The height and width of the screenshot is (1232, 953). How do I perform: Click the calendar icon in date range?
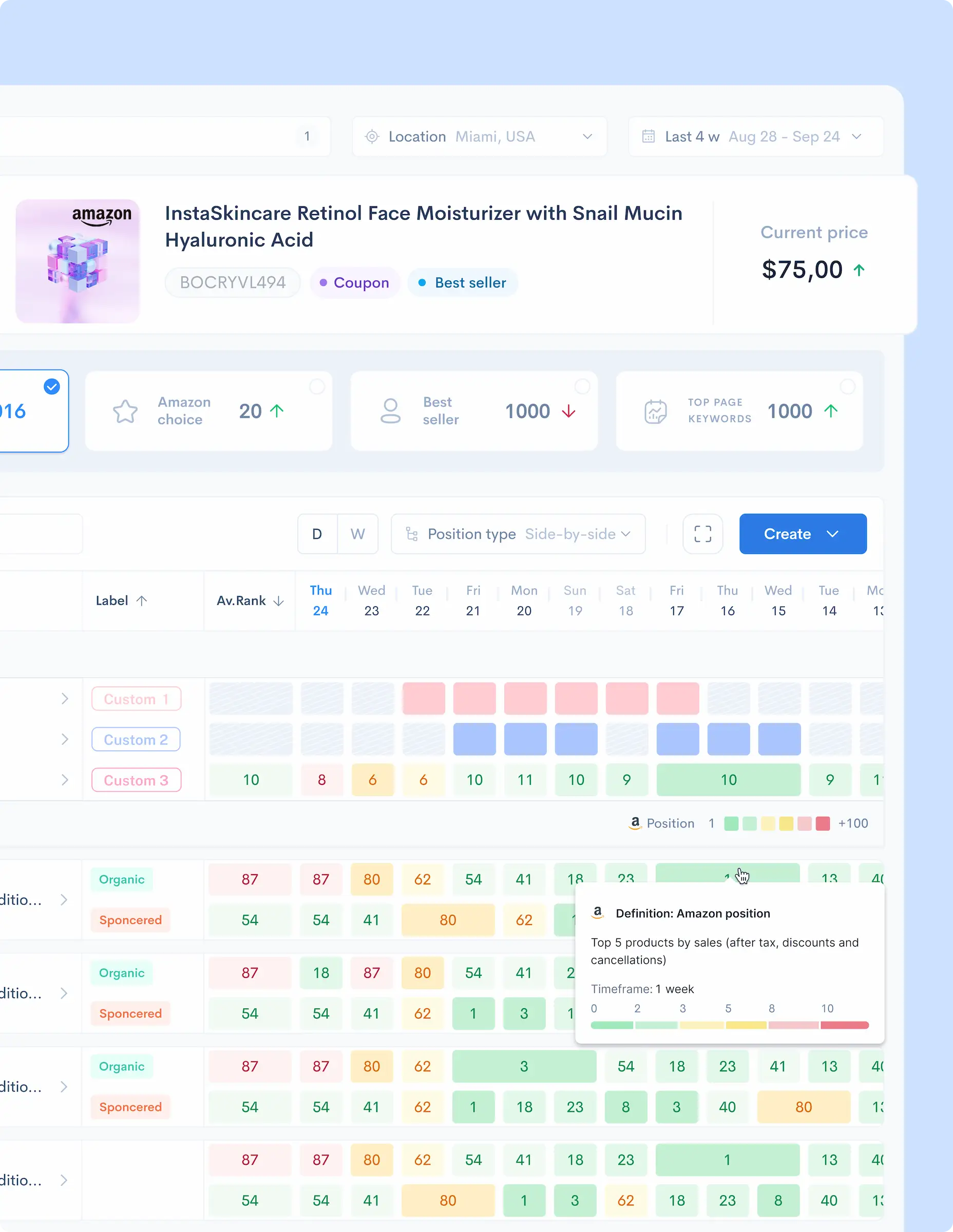(x=649, y=137)
